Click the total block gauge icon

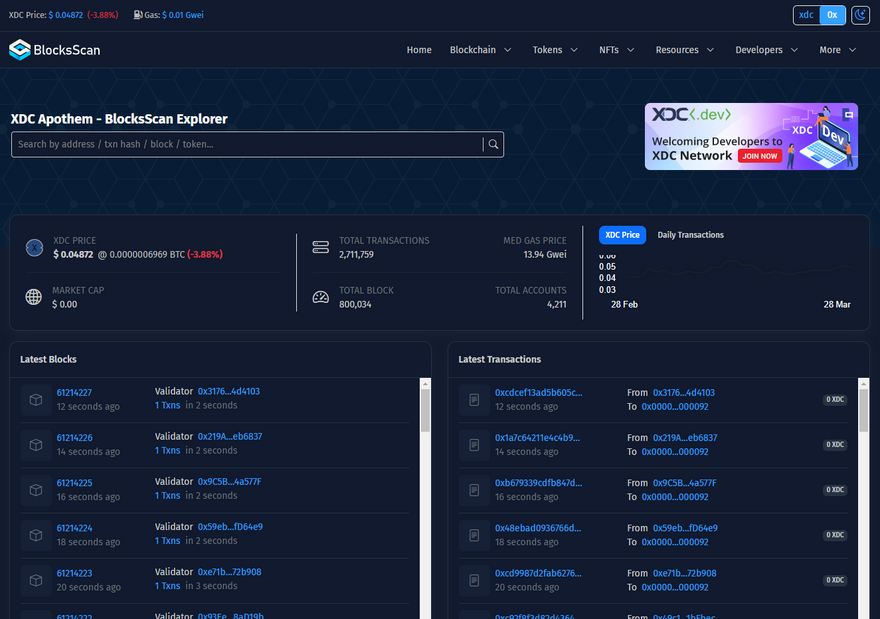[x=321, y=297]
